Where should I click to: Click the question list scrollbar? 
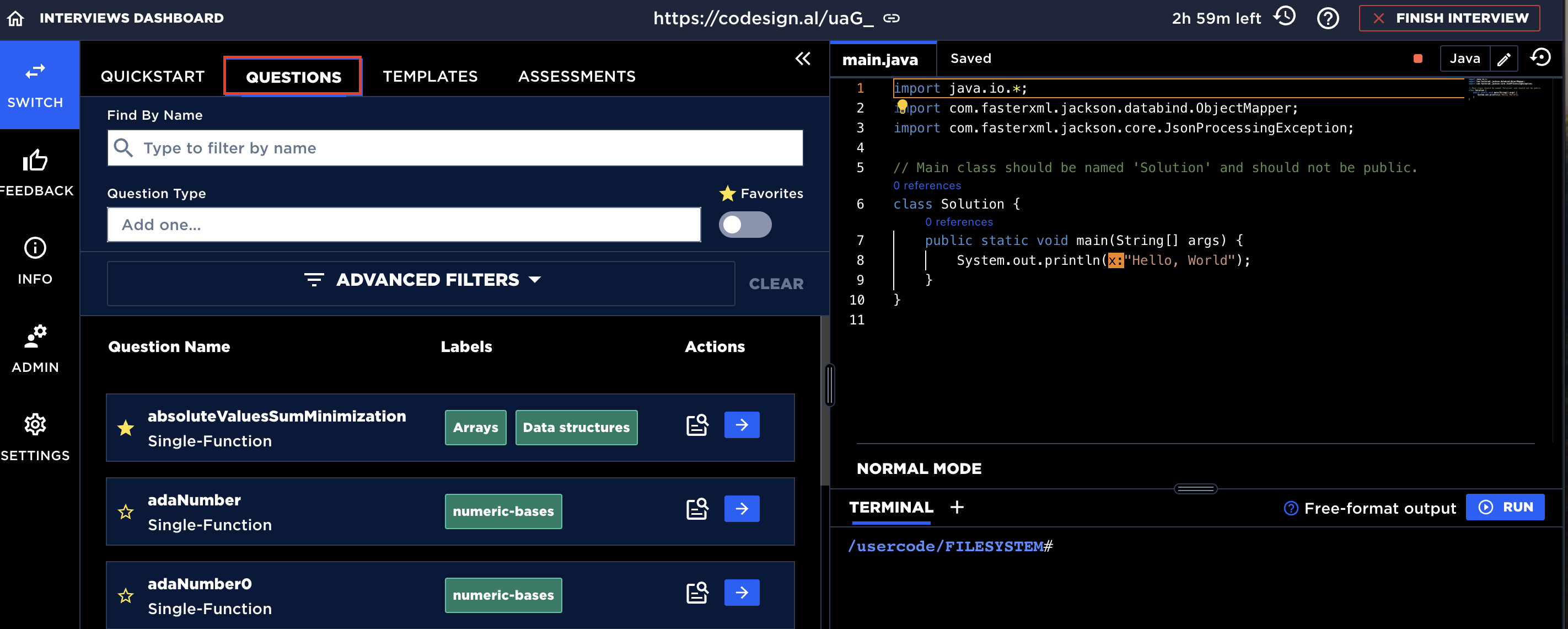tap(825, 402)
